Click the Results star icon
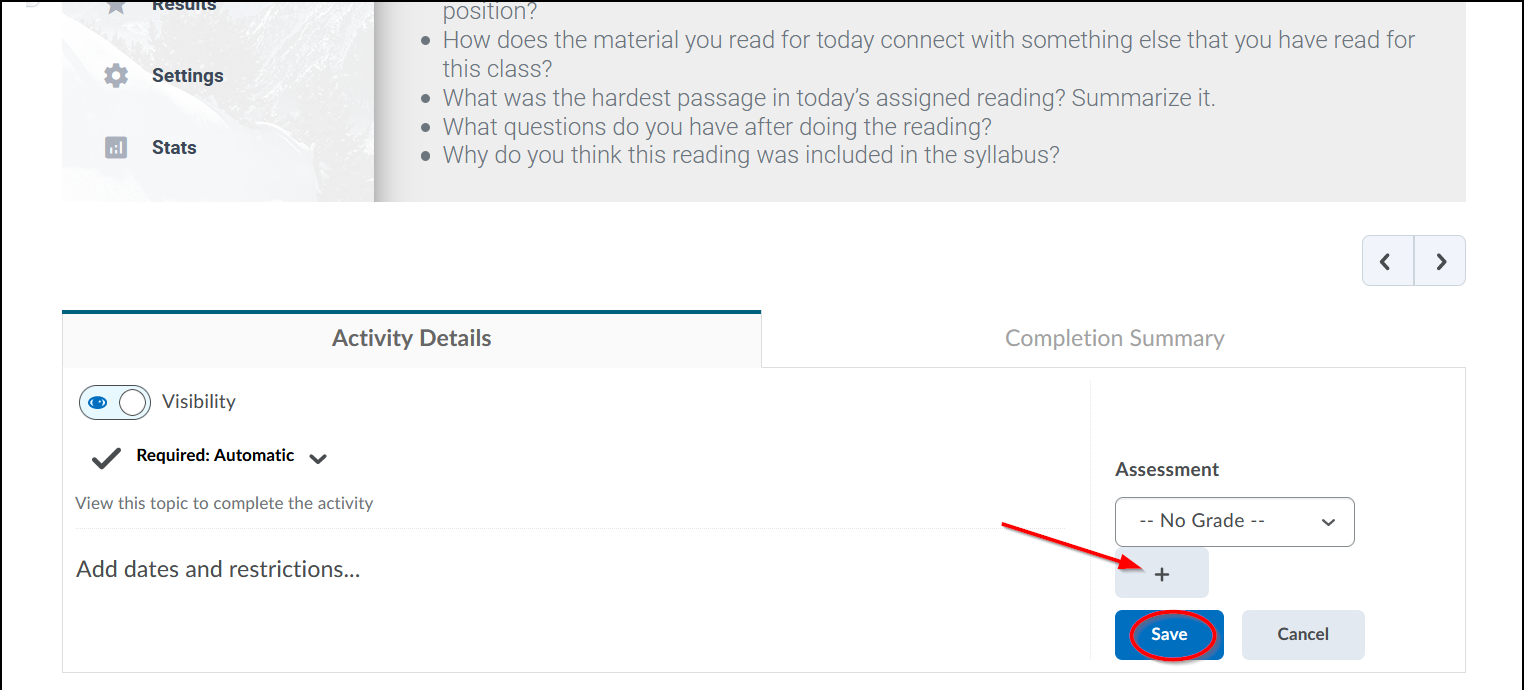The height and width of the screenshot is (690, 1524). tap(116, 6)
